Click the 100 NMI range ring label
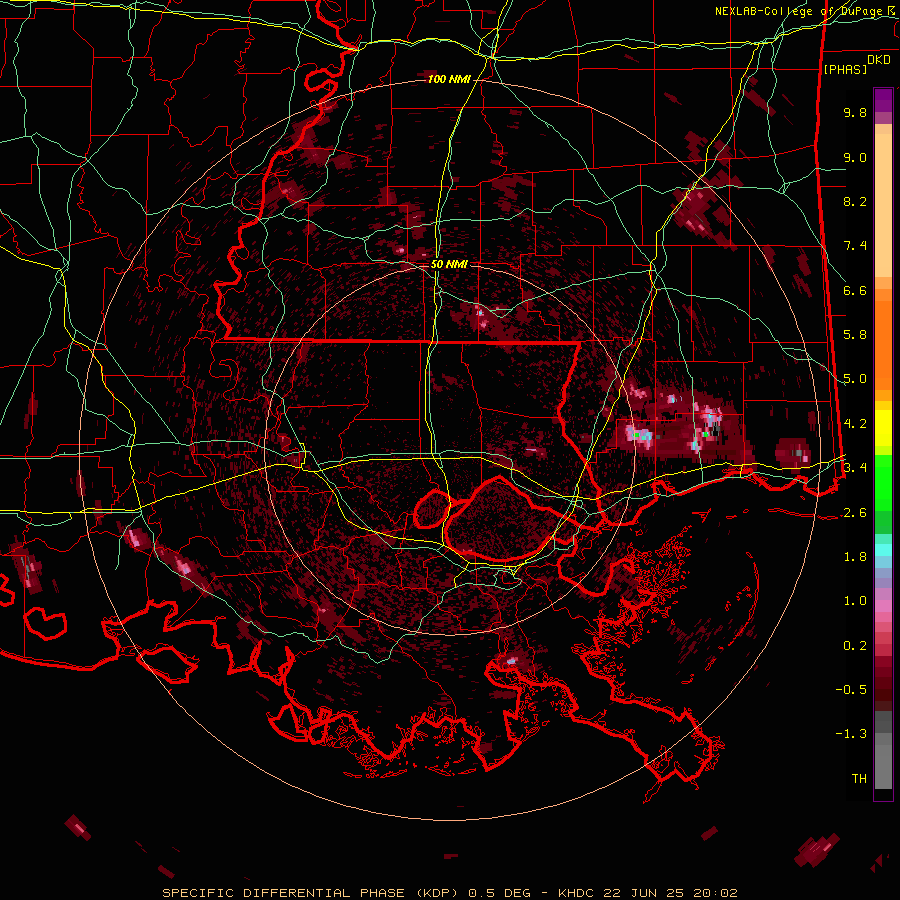900x900 pixels. [449, 79]
